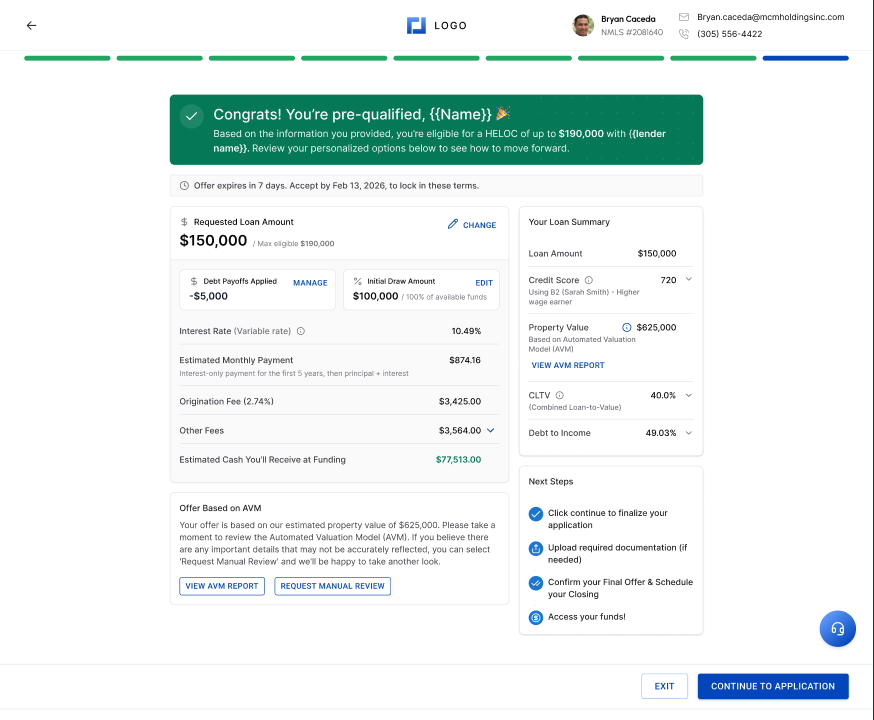Click the checkmark icon in congrats banner
Viewport: 874px width, 720px height.
[191, 116]
